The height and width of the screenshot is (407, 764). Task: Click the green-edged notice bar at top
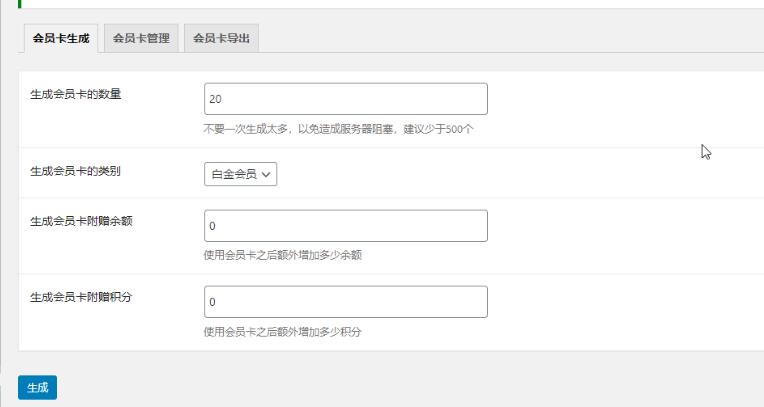(x=391, y=4)
